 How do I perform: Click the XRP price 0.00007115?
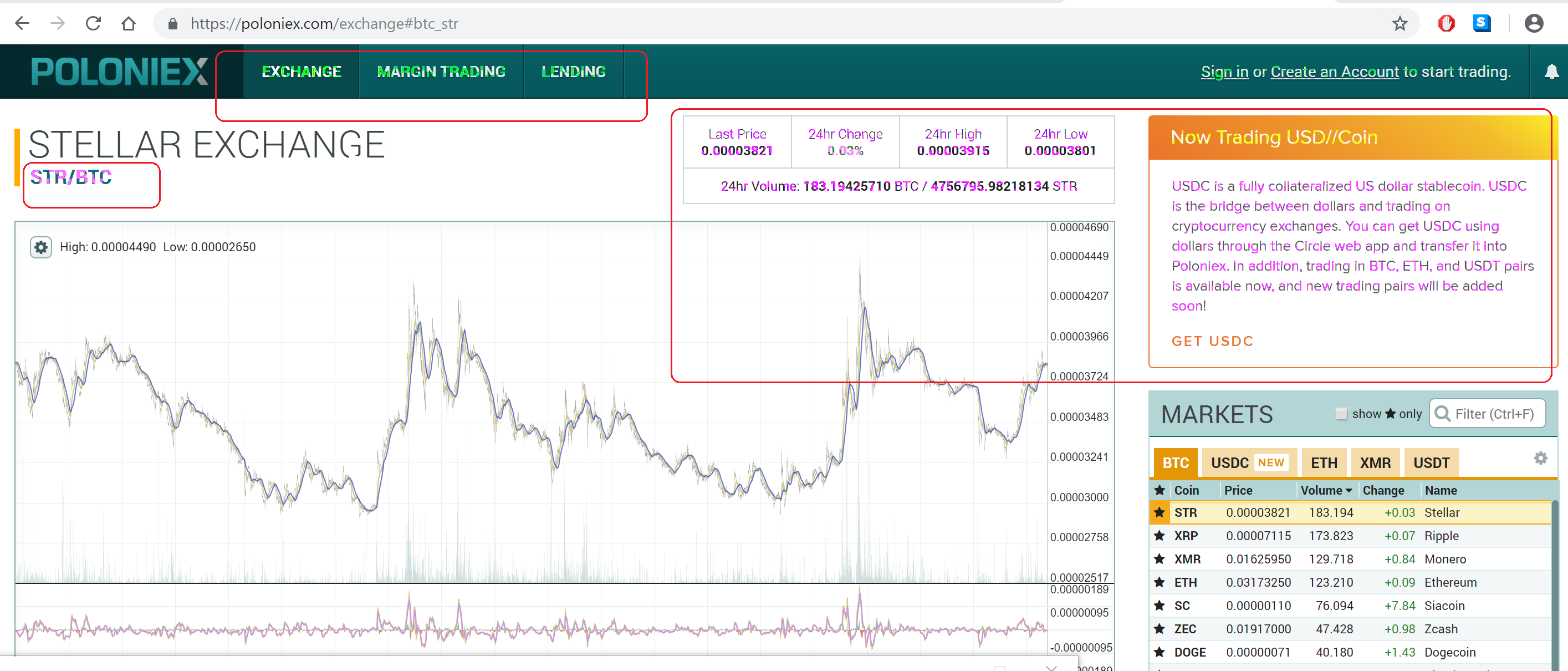click(1258, 536)
